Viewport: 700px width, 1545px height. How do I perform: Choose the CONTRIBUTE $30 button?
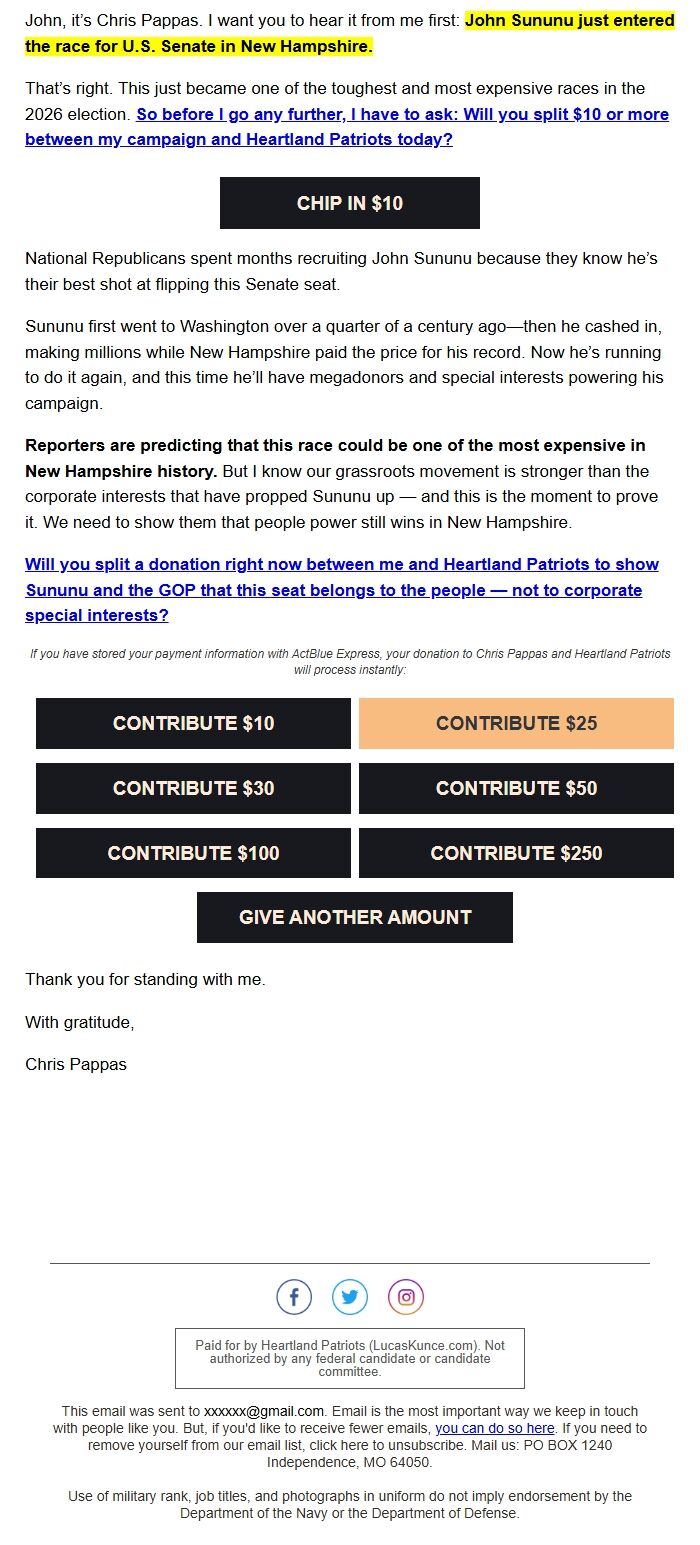click(x=193, y=788)
